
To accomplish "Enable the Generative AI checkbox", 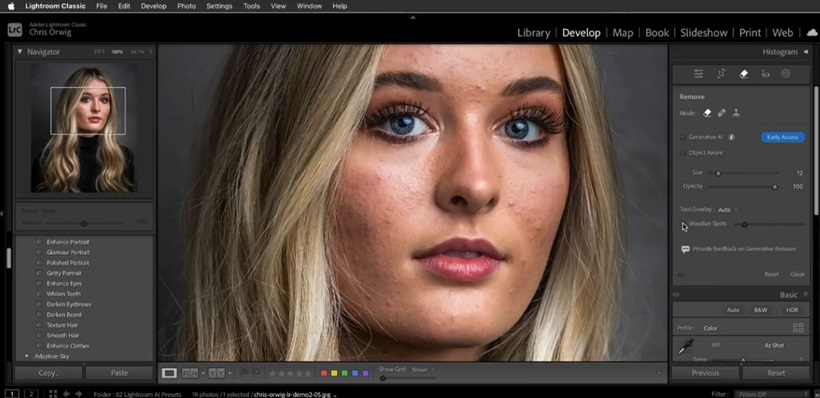I will (x=682, y=137).
